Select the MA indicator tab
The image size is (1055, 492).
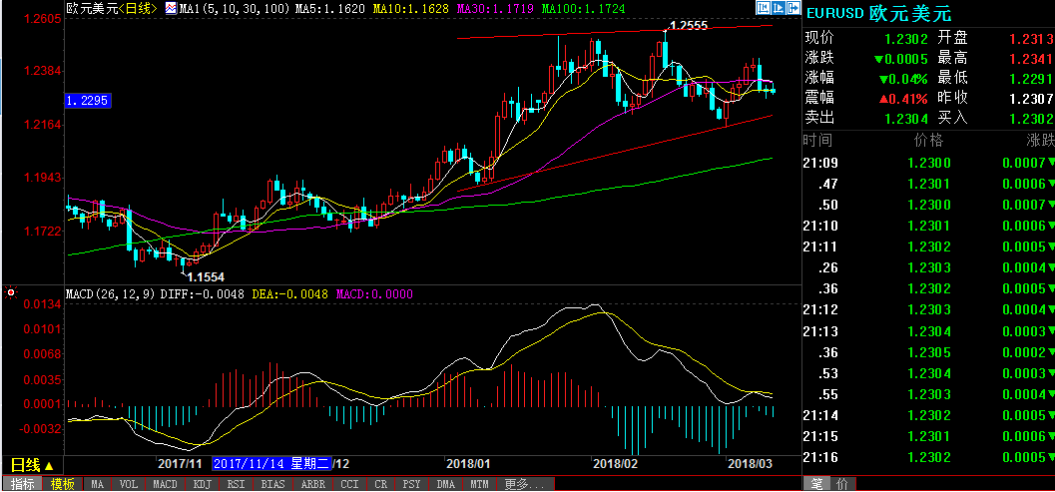98,485
